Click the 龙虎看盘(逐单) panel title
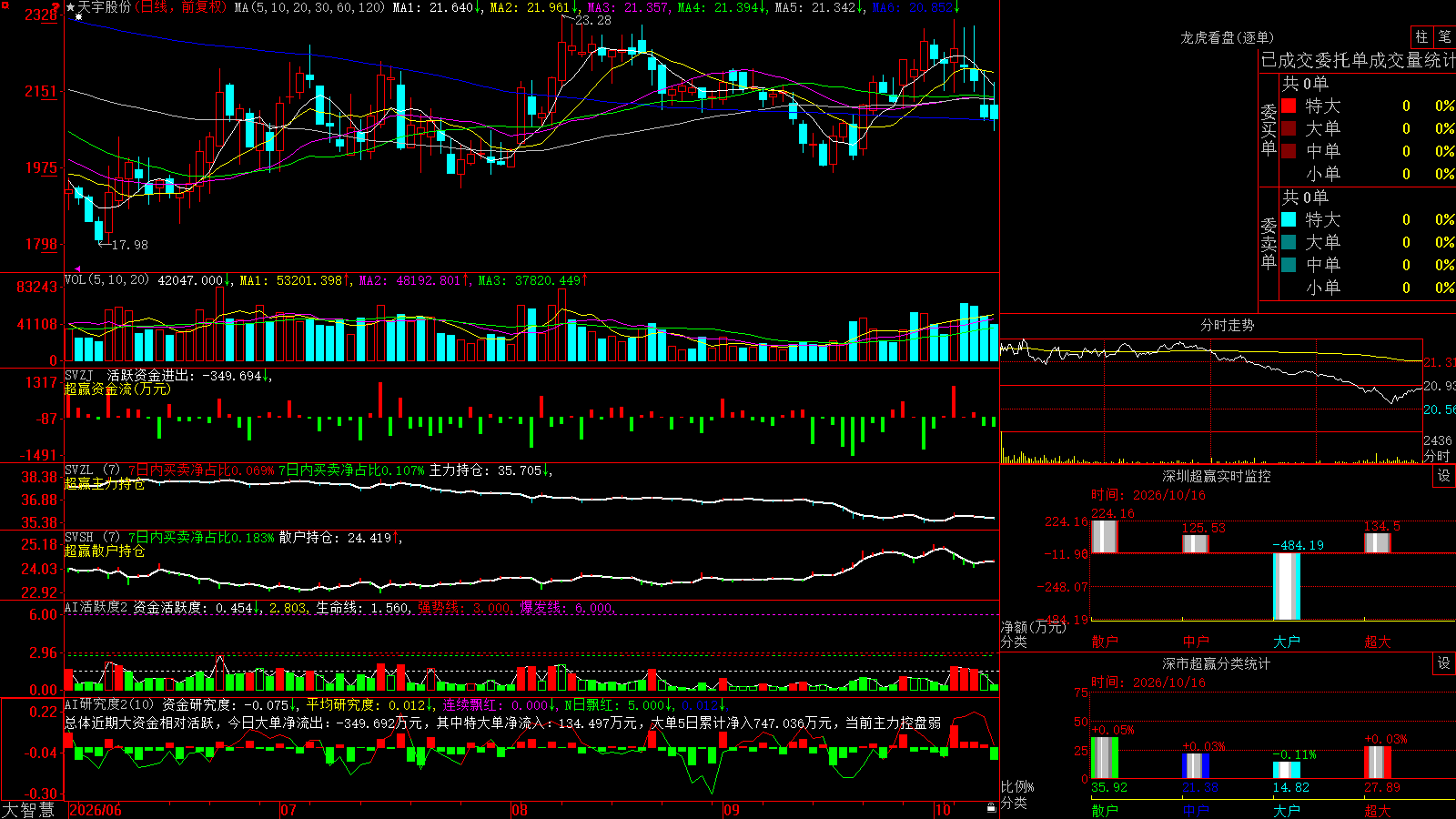 (1227, 37)
